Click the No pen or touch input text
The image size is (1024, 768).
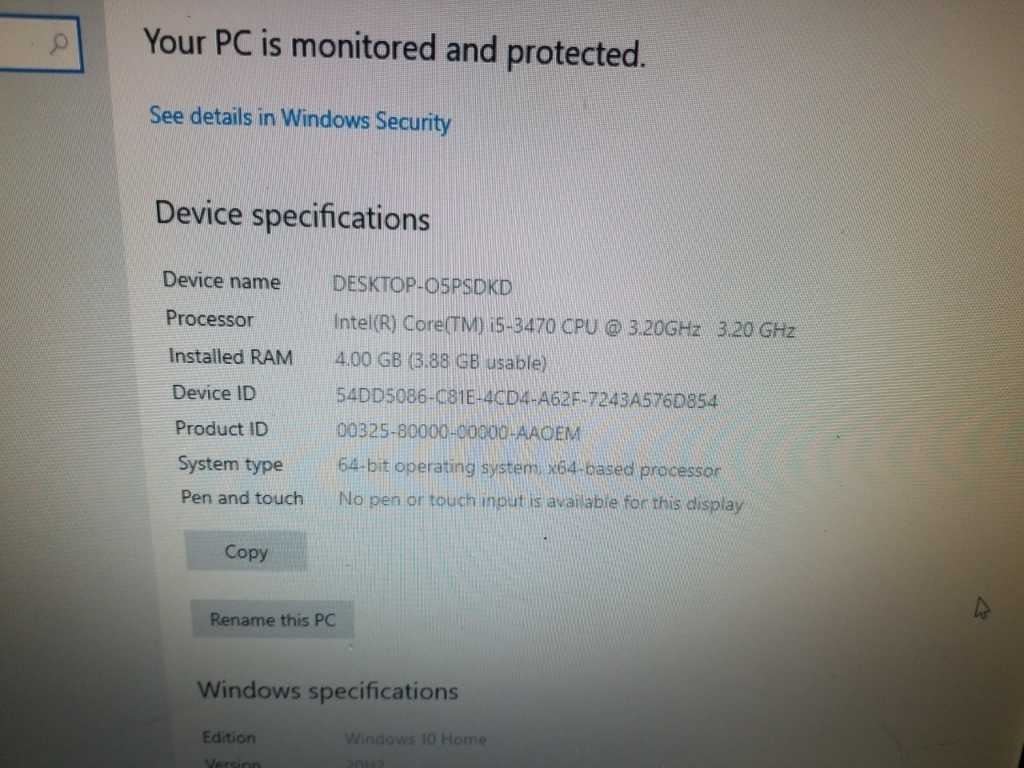[541, 502]
